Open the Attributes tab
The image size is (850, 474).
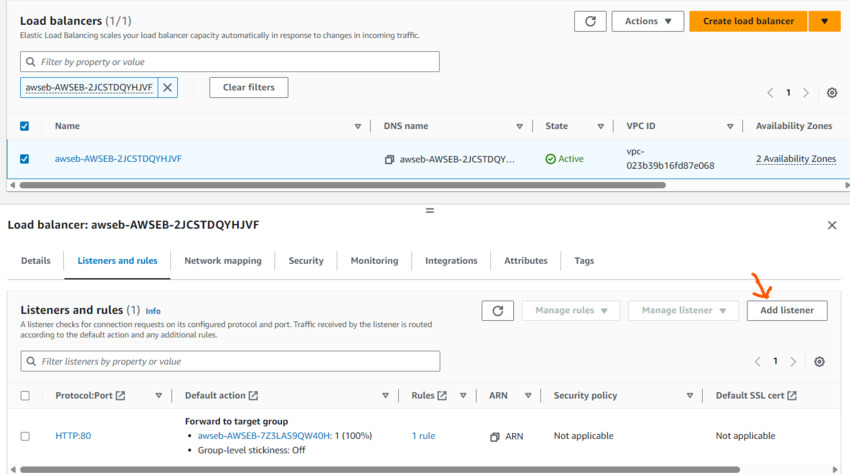click(x=526, y=261)
